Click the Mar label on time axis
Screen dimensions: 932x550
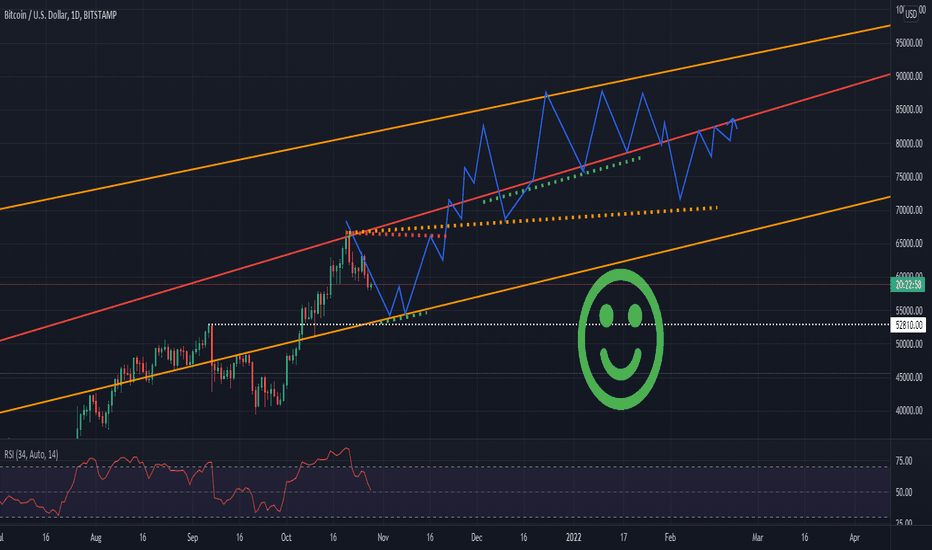757,538
